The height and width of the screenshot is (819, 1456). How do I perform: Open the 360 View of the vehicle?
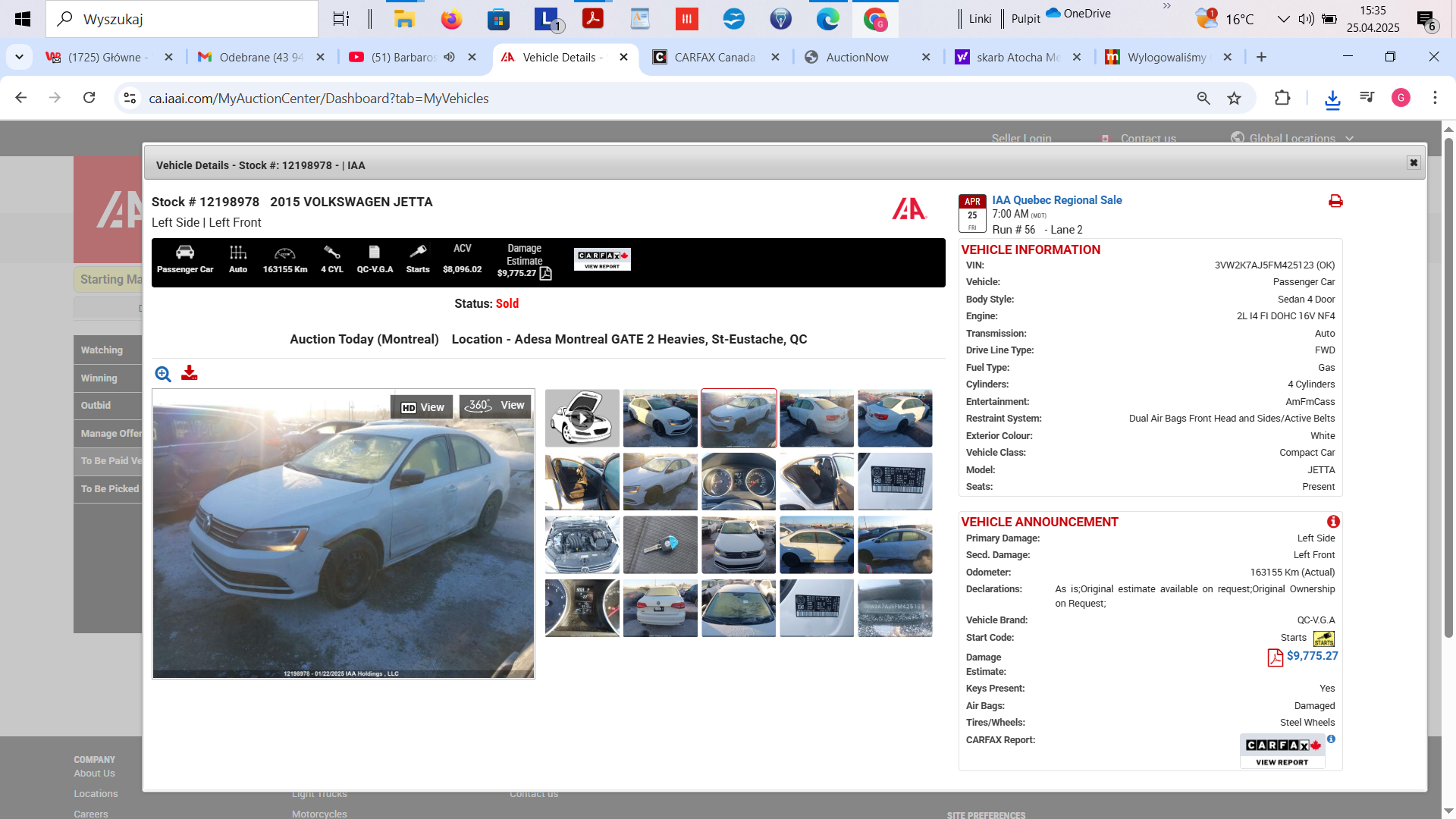495,406
